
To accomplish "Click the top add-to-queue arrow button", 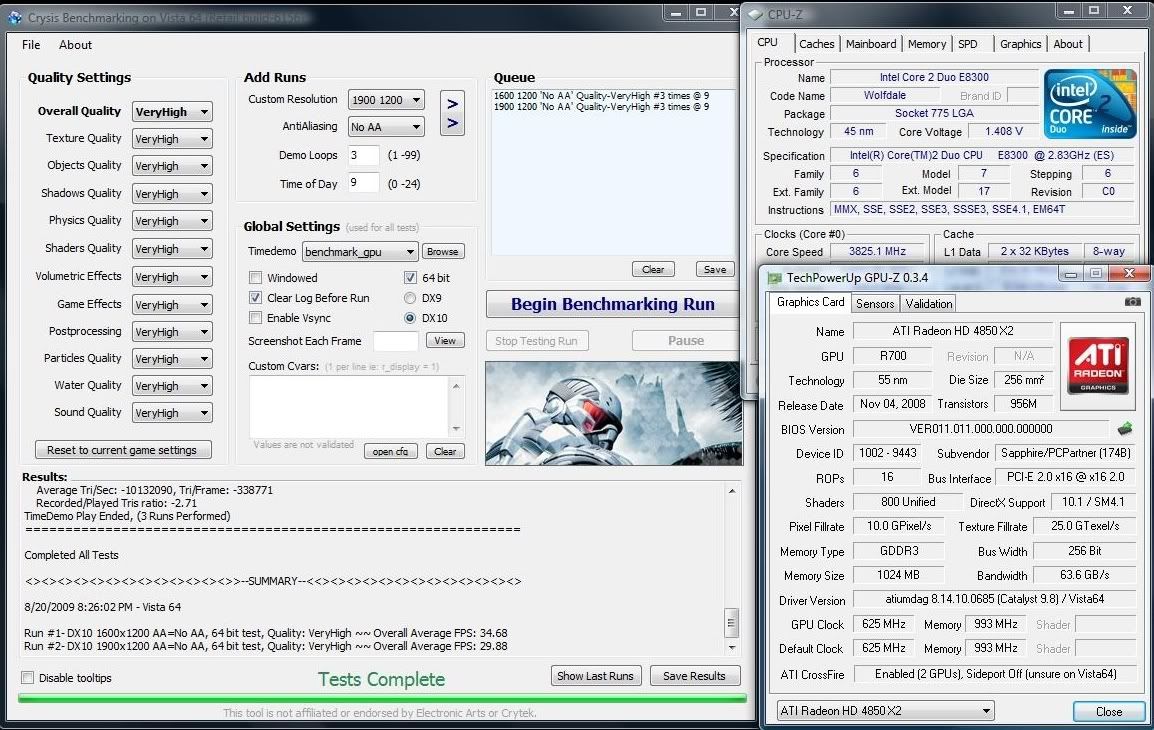I will (x=453, y=104).
